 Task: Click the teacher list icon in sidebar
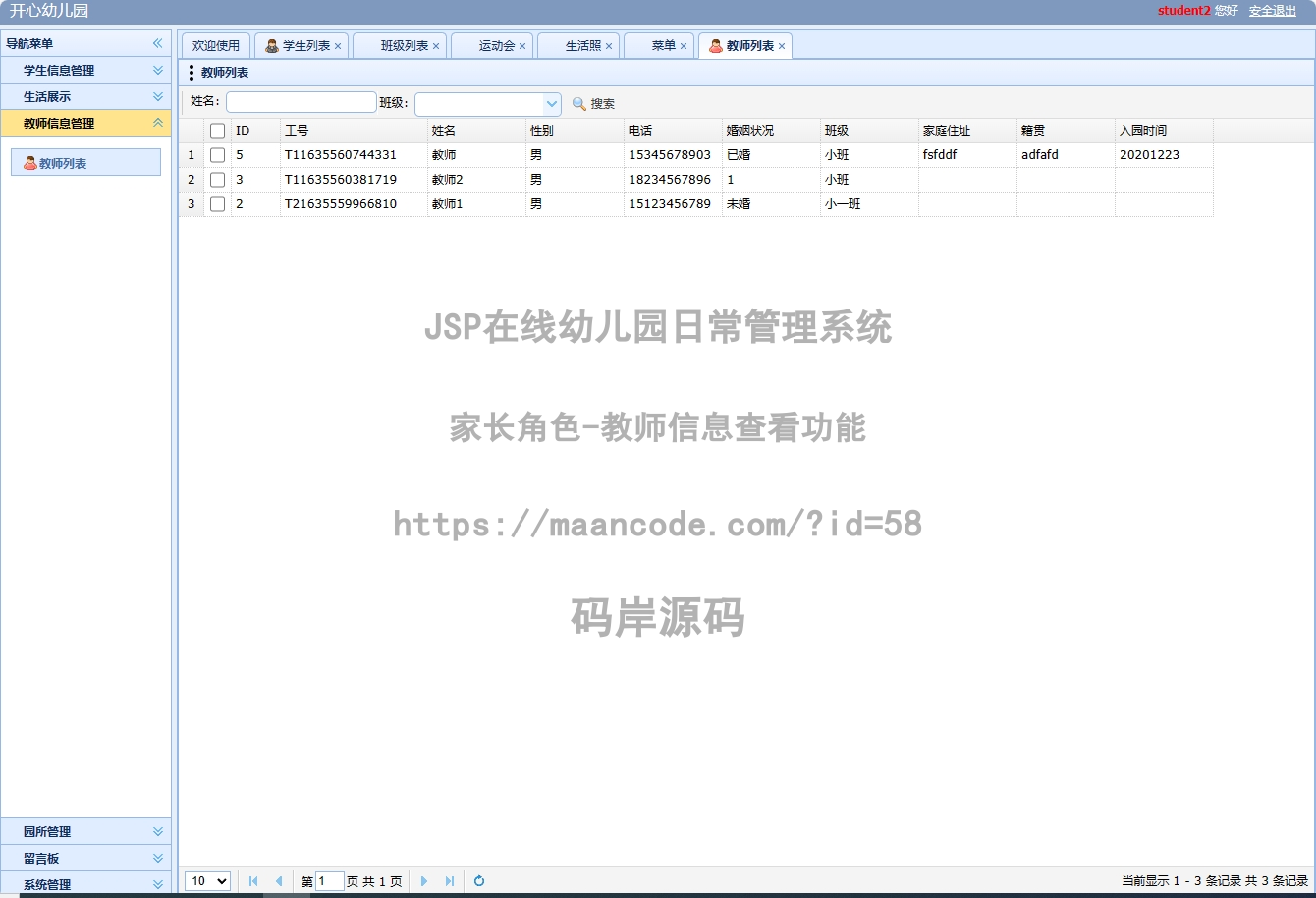coord(30,163)
